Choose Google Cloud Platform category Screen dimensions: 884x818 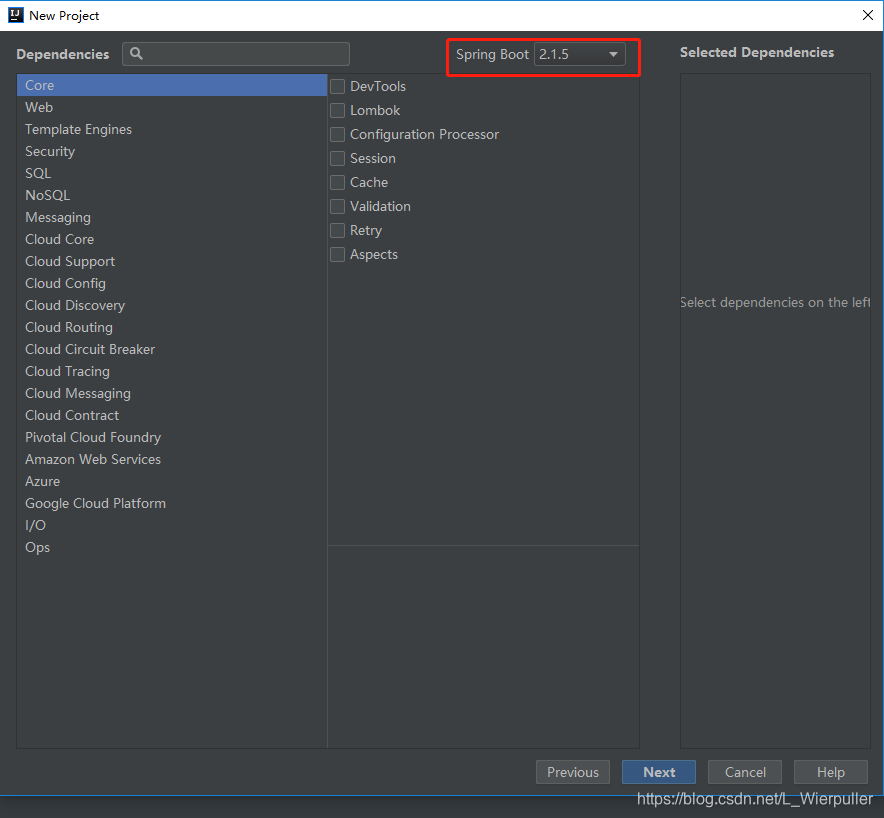point(172,503)
